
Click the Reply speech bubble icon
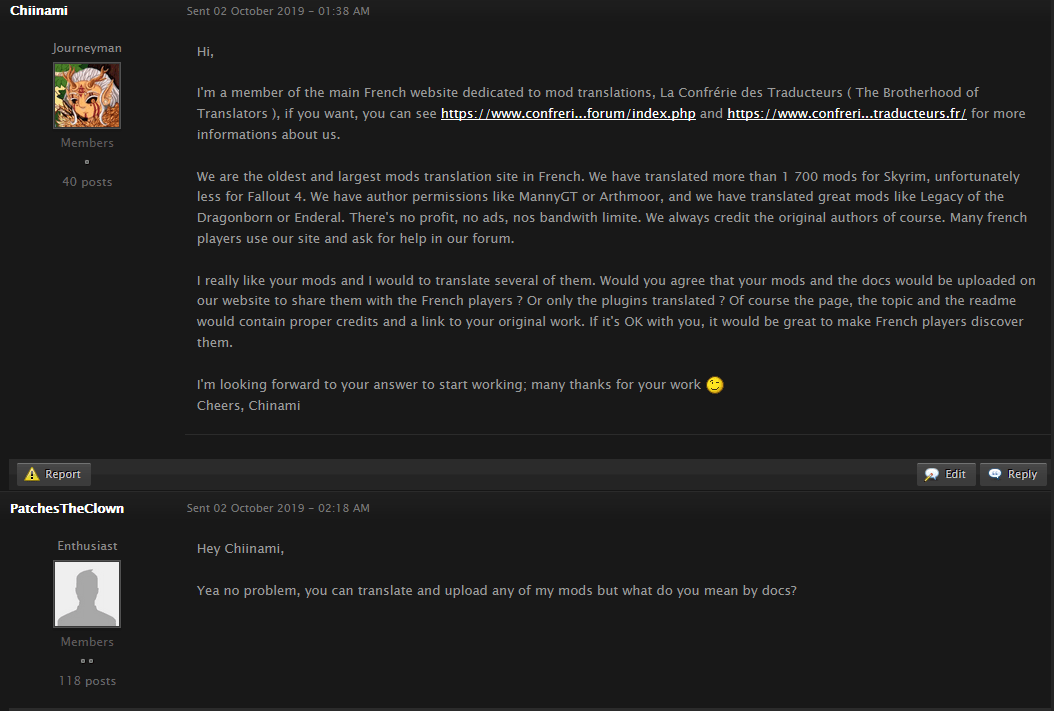(995, 474)
